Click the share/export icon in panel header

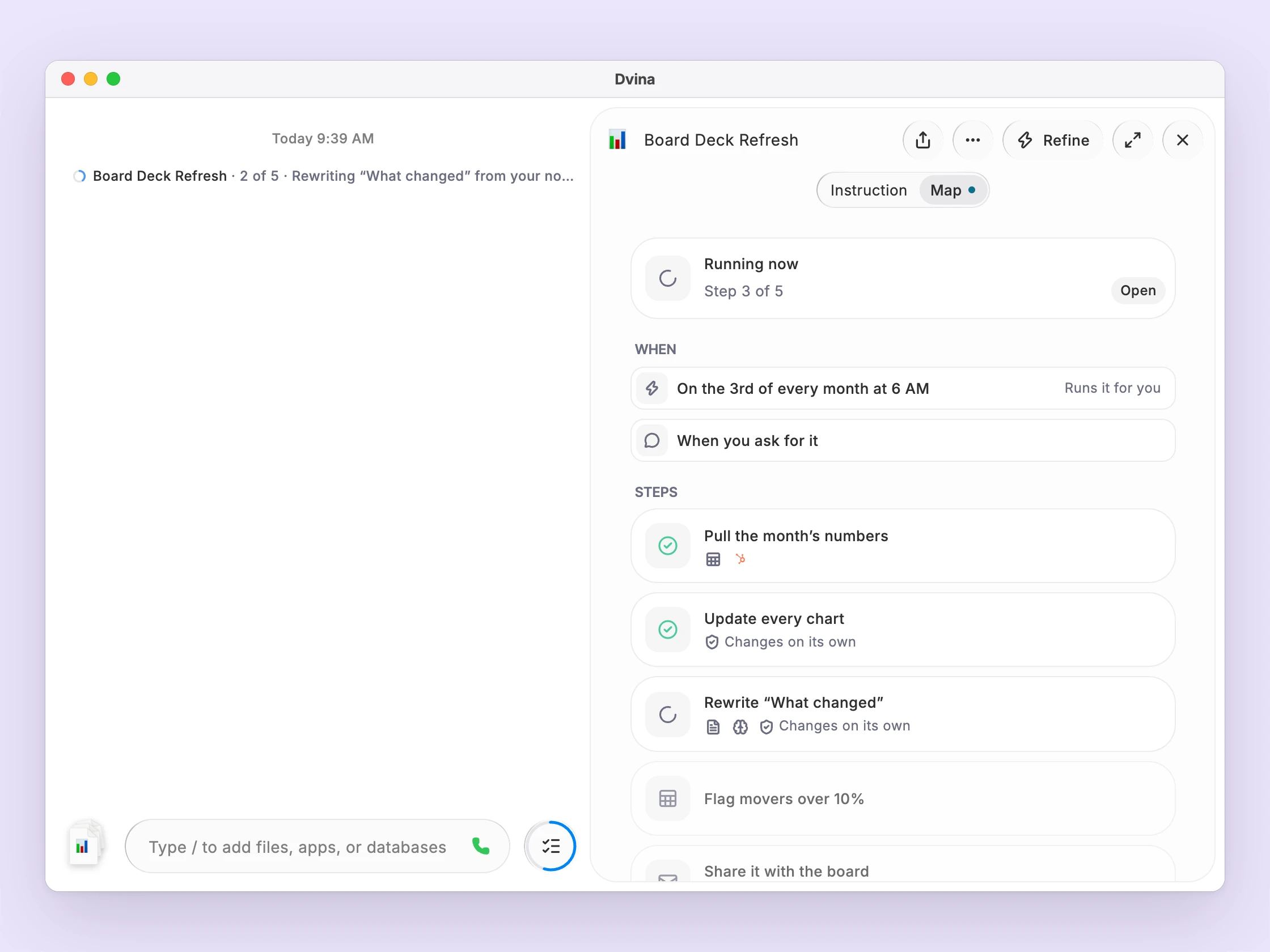922,140
